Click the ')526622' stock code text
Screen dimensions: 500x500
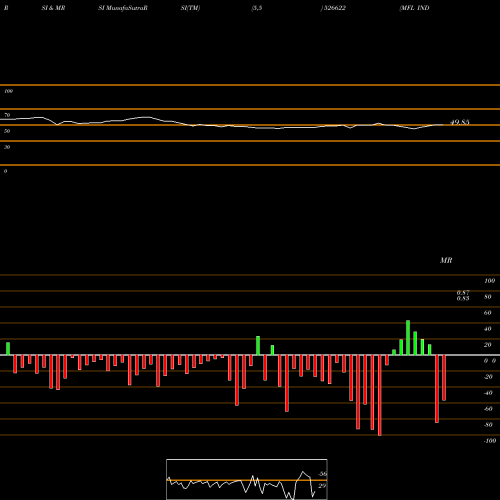333,8
